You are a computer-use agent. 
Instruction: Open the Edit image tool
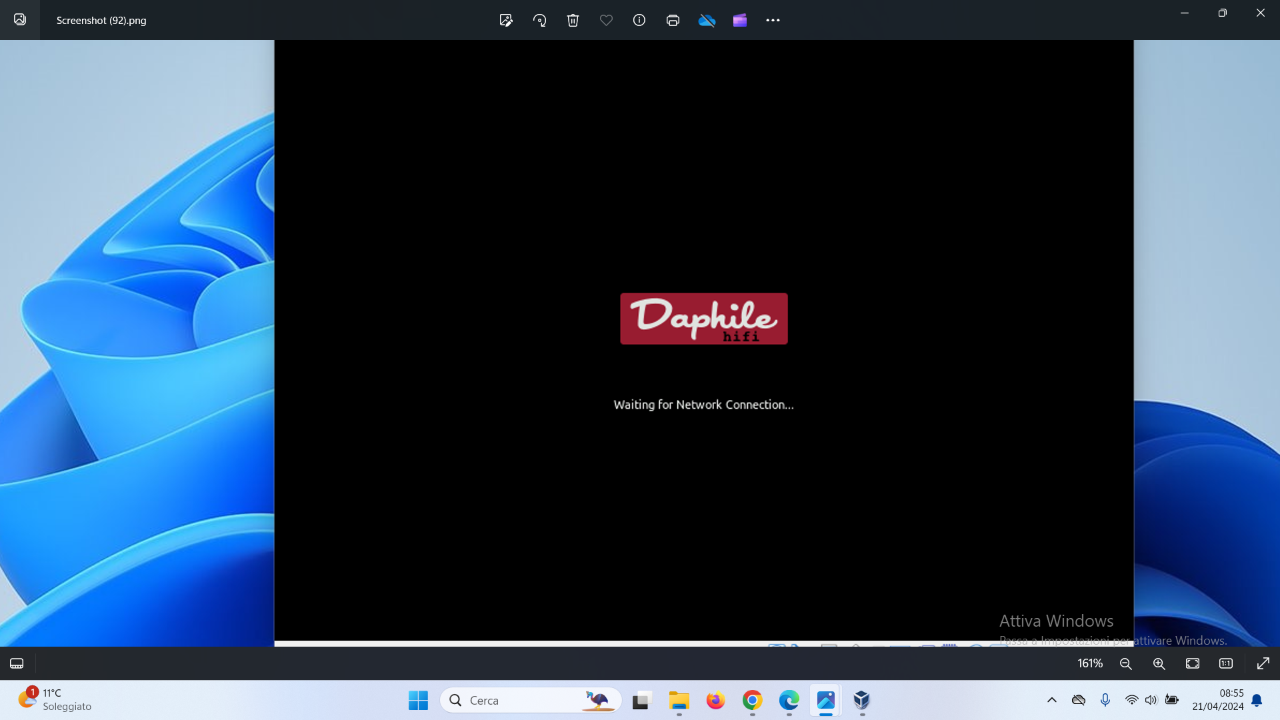[506, 20]
